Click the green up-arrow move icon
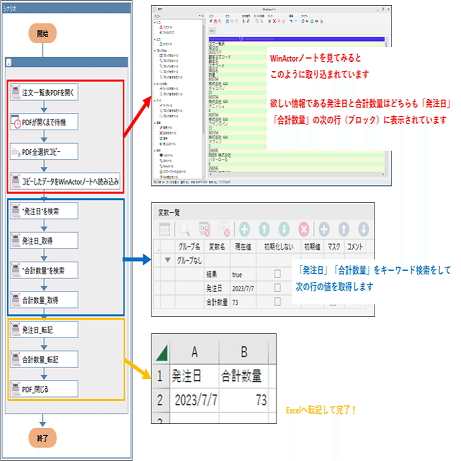Screen dimensions: 461x461 click(x=264, y=229)
